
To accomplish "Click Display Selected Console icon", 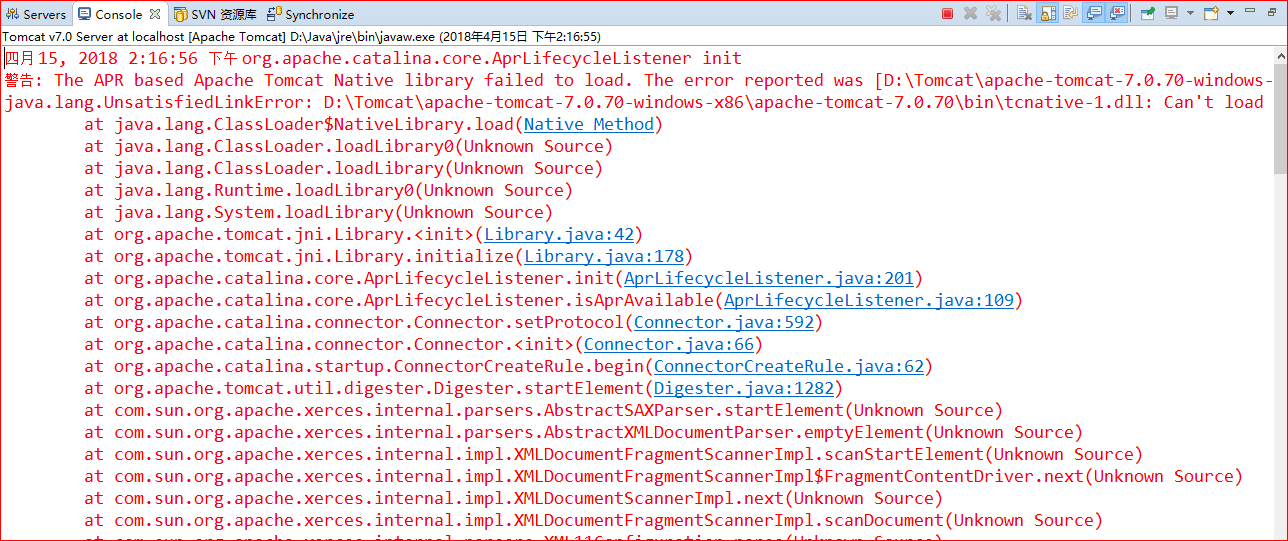I will pyautogui.click(x=1171, y=13).
